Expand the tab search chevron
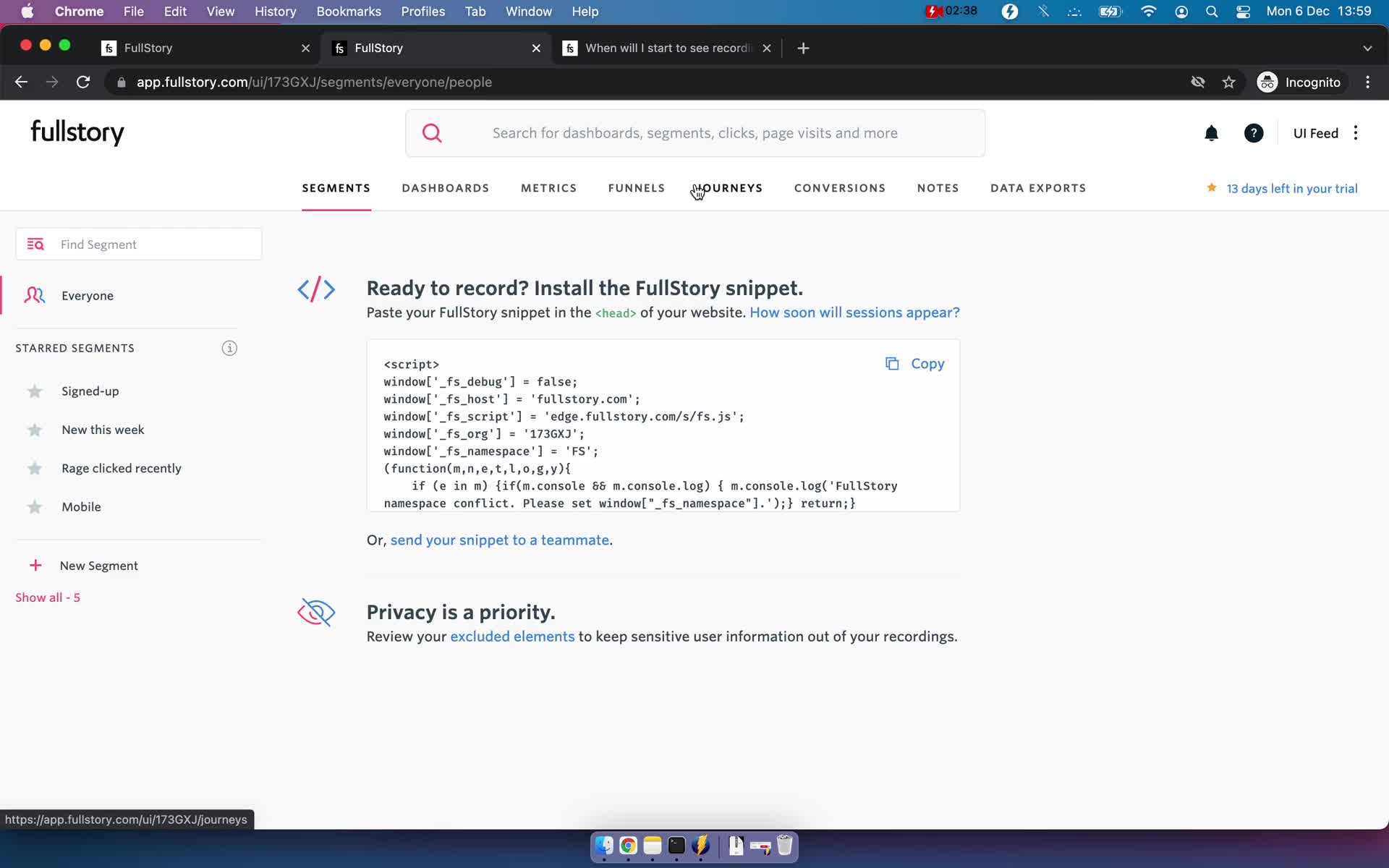 click(x=1367, y=48)
